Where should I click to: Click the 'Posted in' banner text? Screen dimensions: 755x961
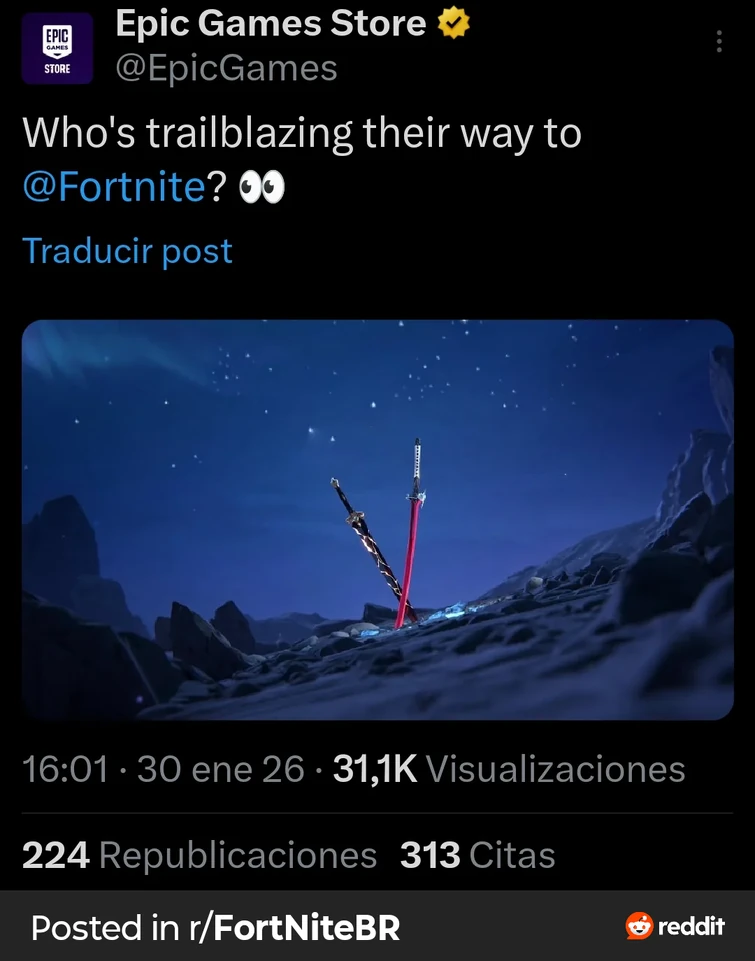pyautogui.click(x=105, y=927)
